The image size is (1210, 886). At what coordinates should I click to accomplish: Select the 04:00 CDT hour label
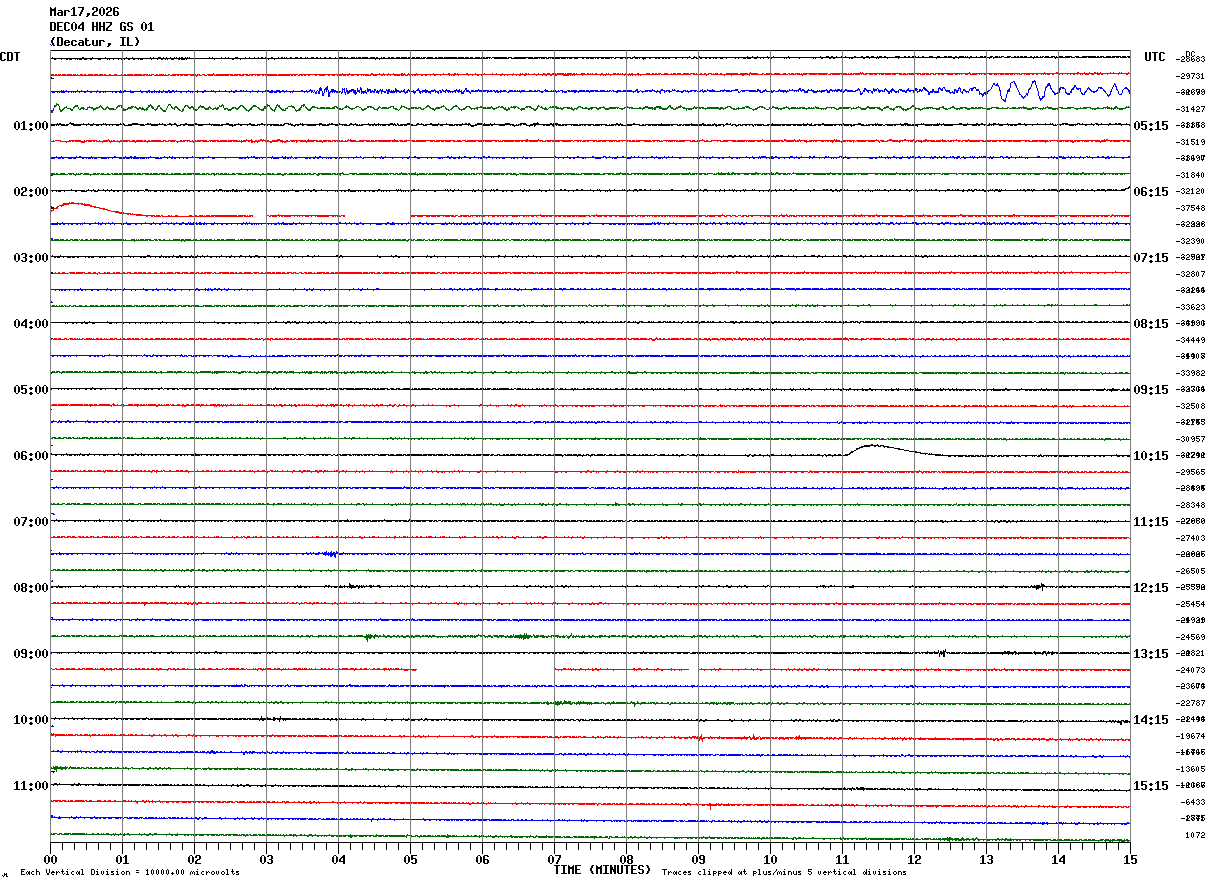31,324
